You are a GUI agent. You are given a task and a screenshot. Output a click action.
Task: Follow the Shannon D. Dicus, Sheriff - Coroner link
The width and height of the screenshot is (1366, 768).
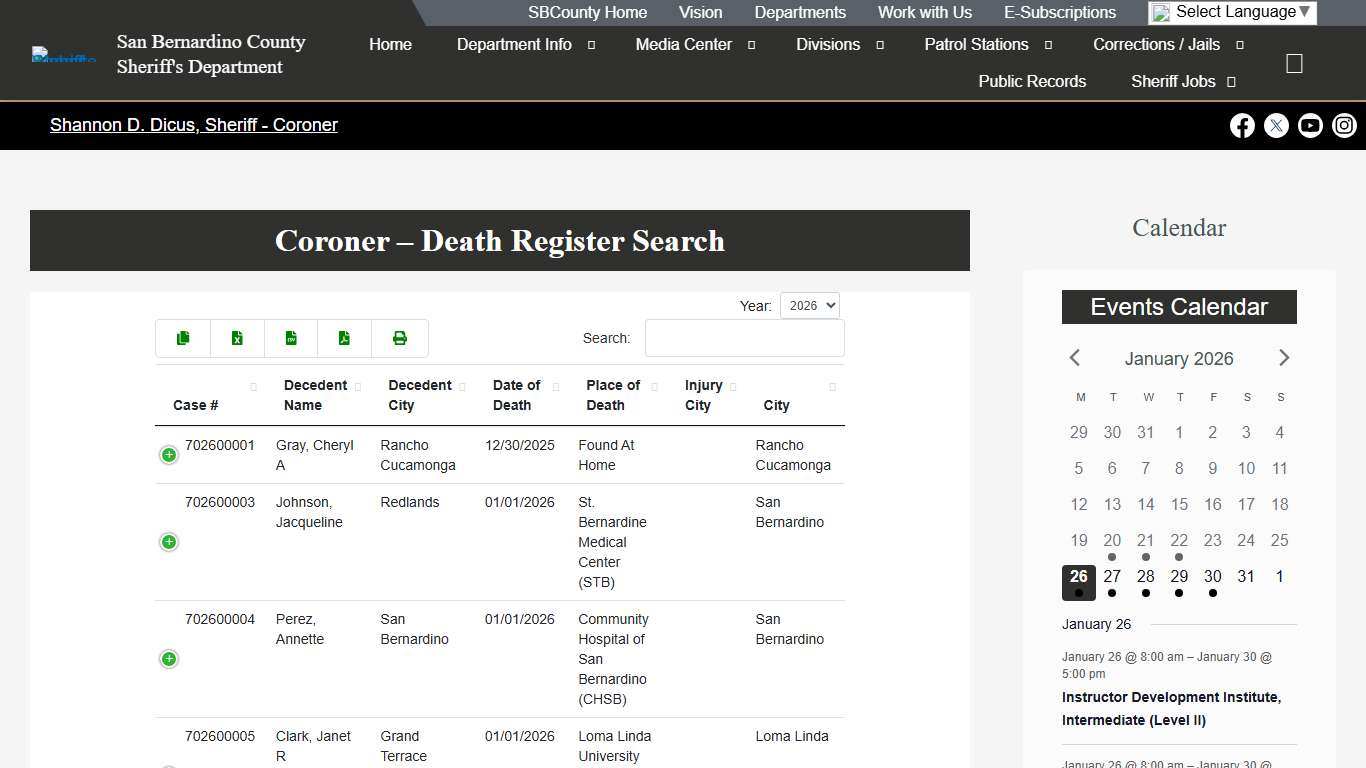point(194,125)
